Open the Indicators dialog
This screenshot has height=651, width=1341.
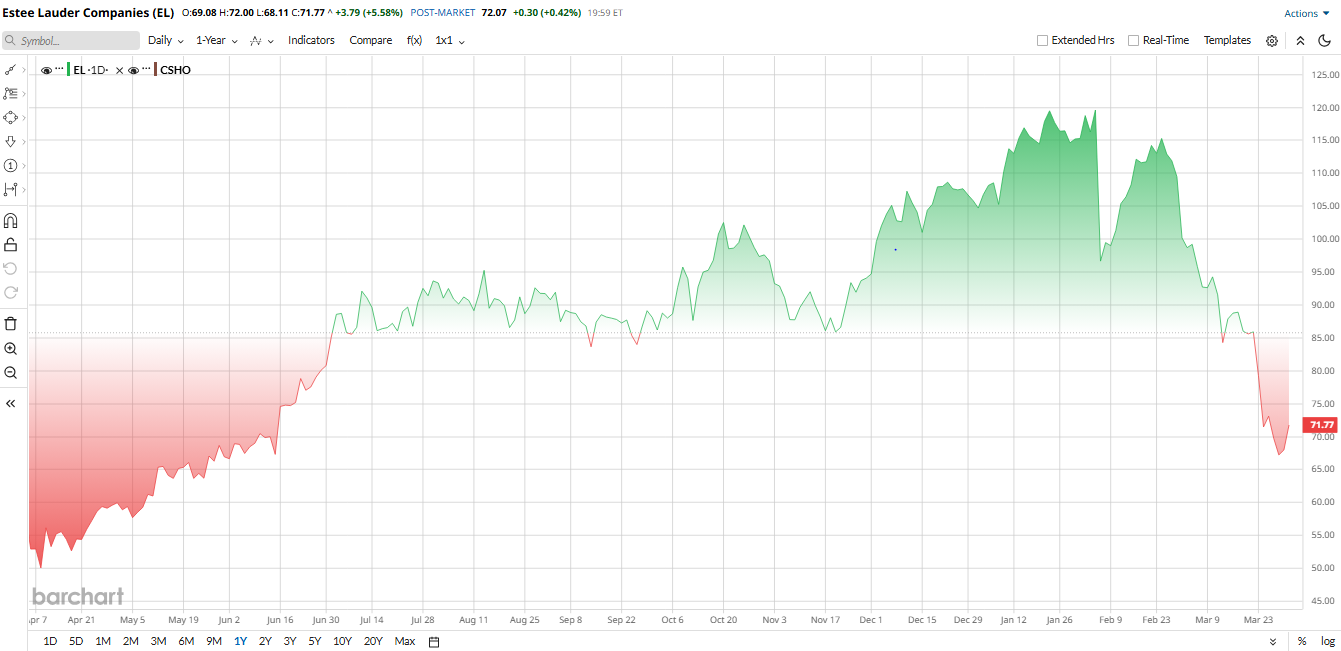311,40
